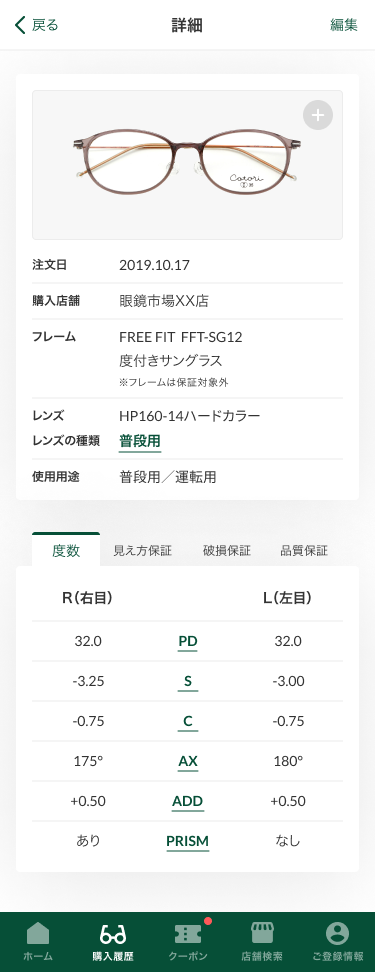
Task: Open the ご登録情報 profile icon
Action: [x=337, y=934]
